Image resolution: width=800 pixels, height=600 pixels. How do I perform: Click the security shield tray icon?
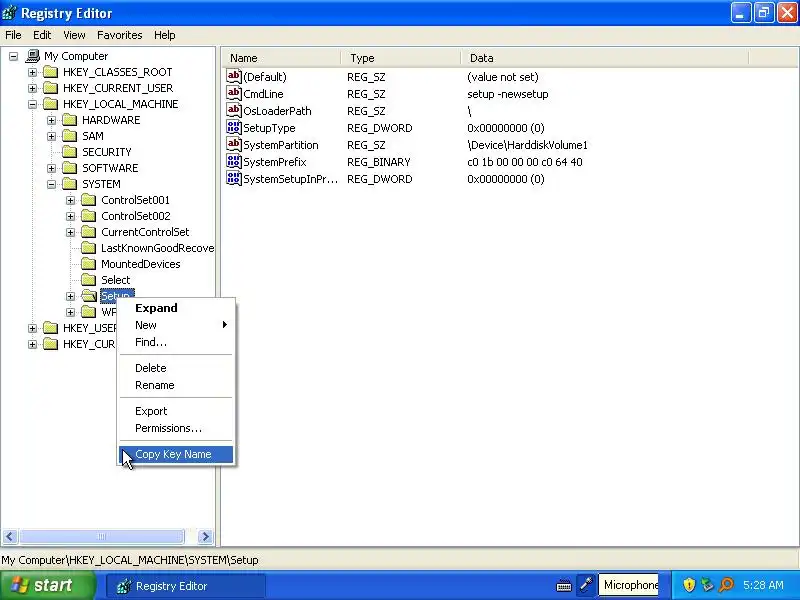point(689,585)
